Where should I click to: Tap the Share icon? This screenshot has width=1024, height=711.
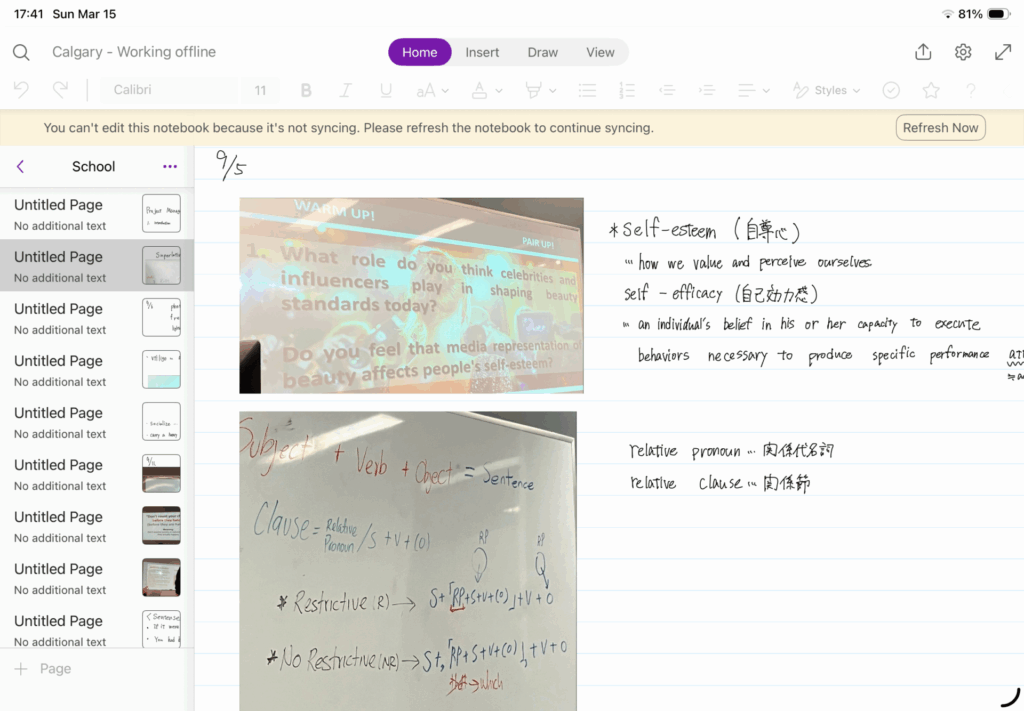[x=923, y=52]
